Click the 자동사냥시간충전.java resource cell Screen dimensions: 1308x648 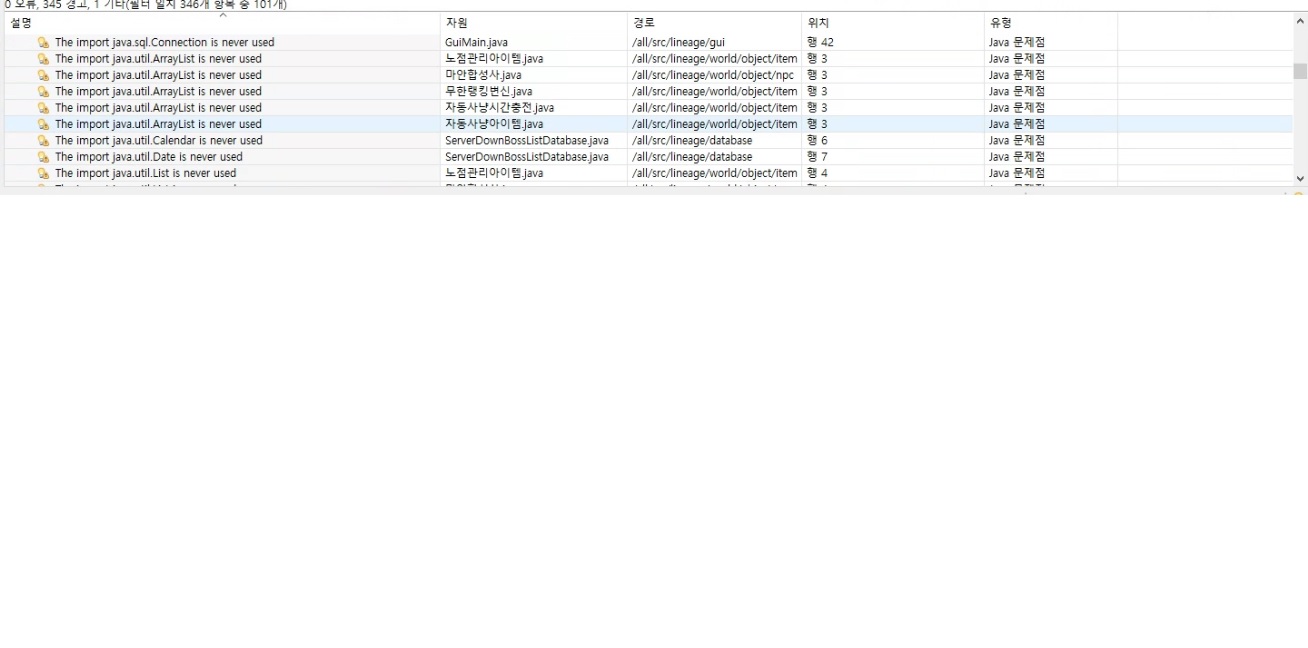point(499,108)
